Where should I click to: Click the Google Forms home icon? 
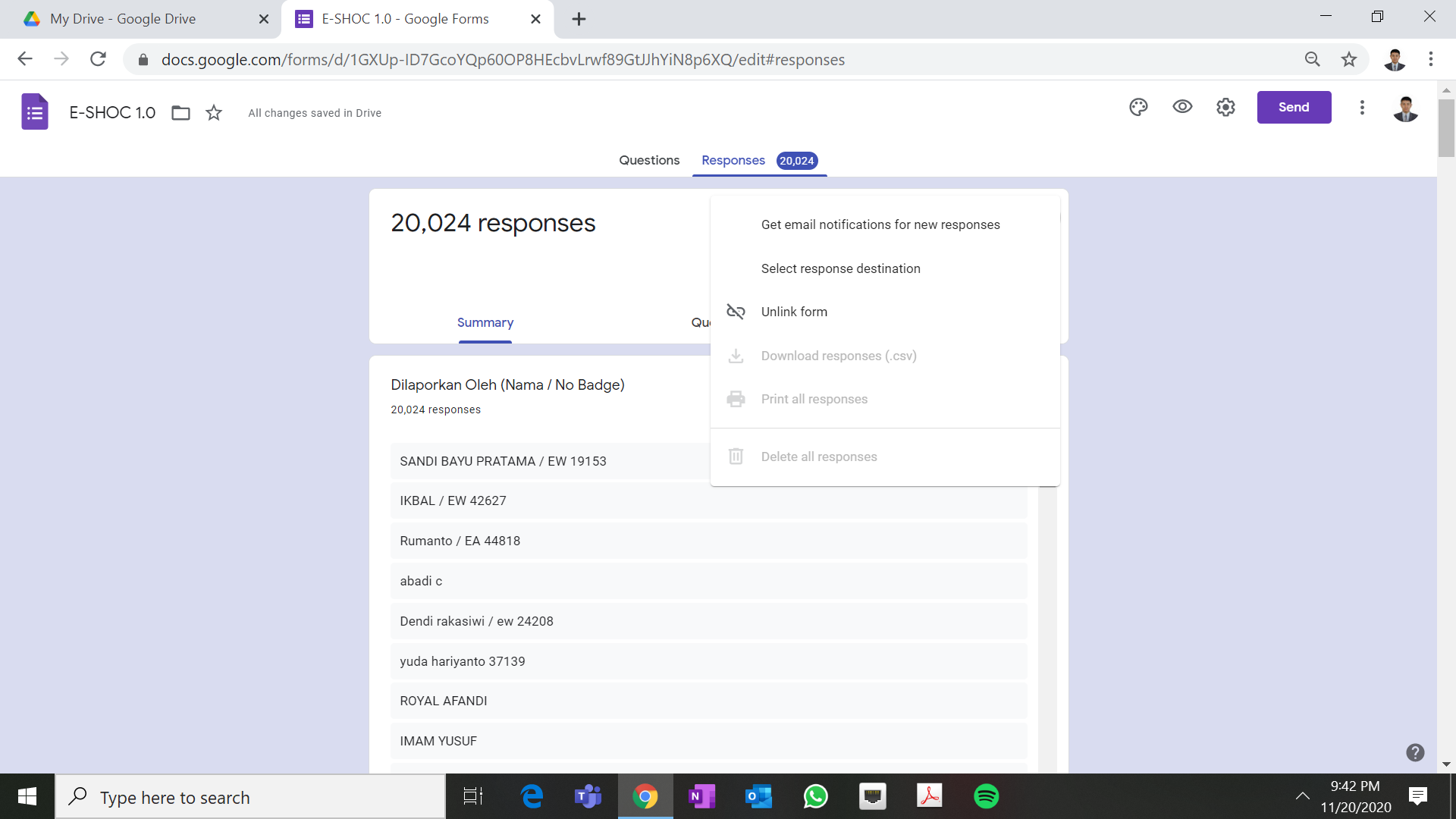click(x=35, y=112)
